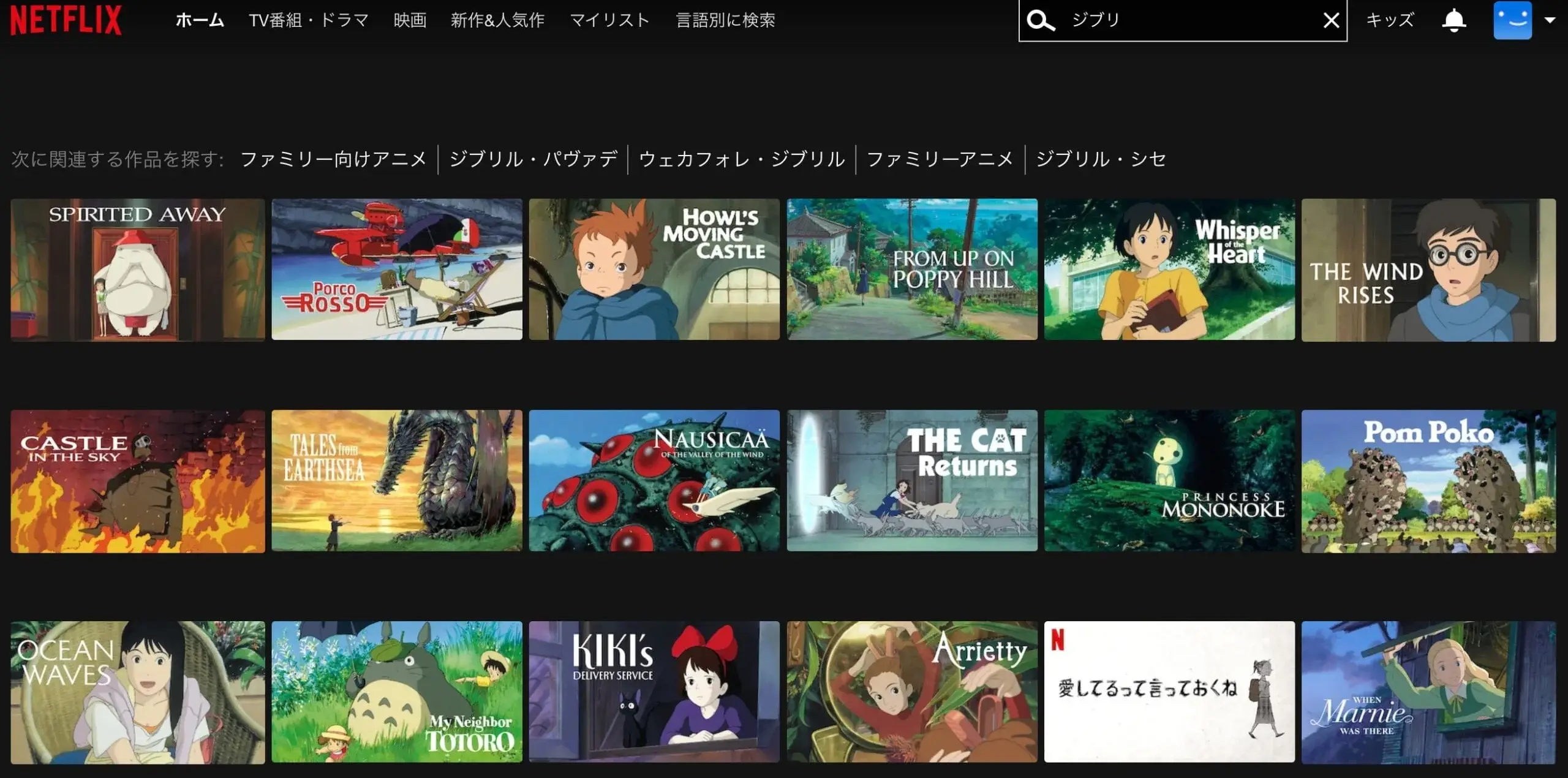Click the search magnifier icon
This screenshot has height=778, width=1568.
click(x=1041, y=20)
